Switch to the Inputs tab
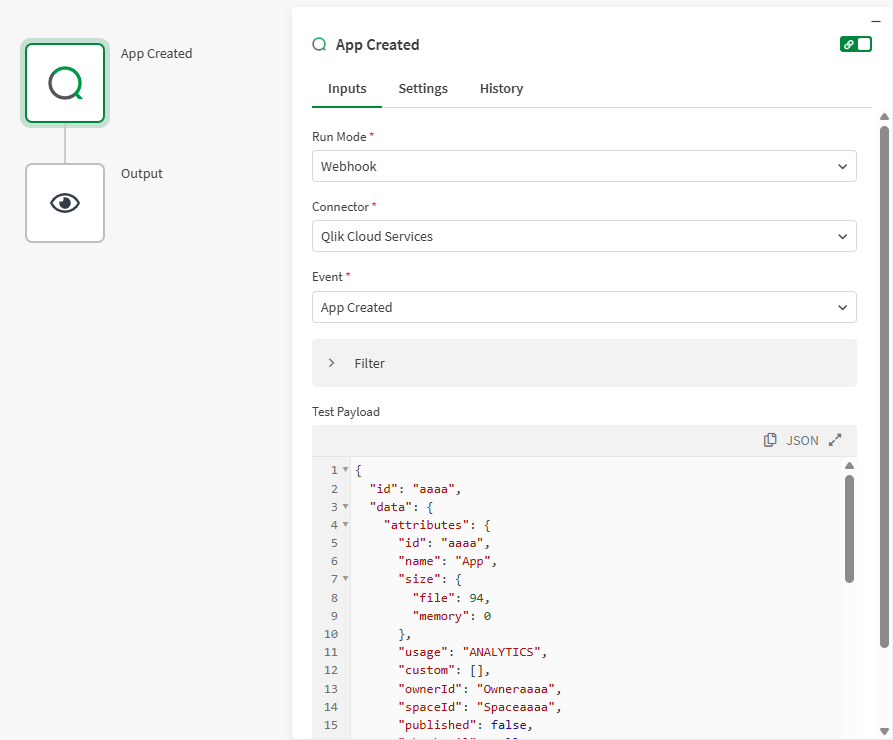This screenshot has width=893, height=740. tap(347, 89)
